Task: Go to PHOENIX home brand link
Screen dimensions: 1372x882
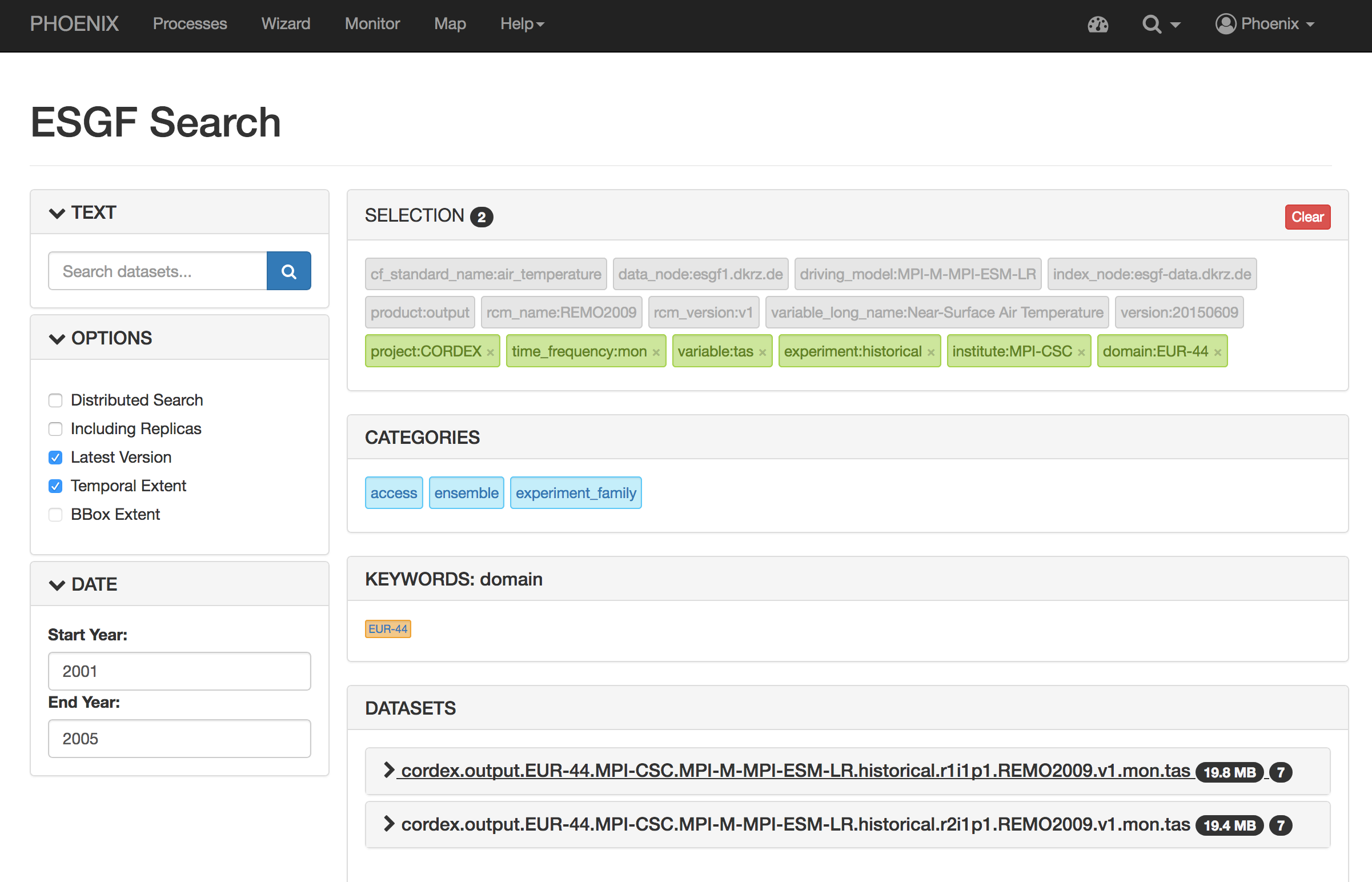Action: [x=74, y=24]
